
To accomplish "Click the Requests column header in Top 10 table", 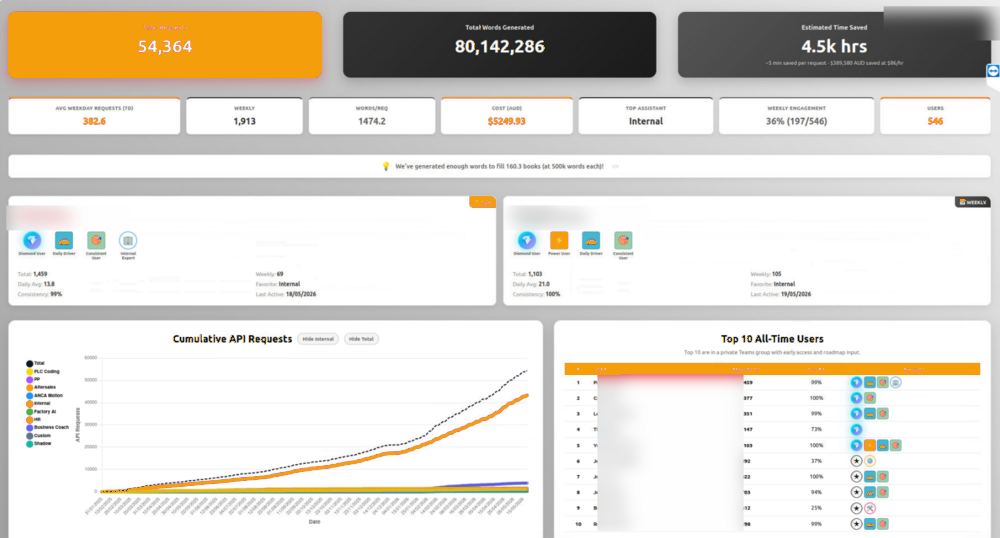I will 745,369.
